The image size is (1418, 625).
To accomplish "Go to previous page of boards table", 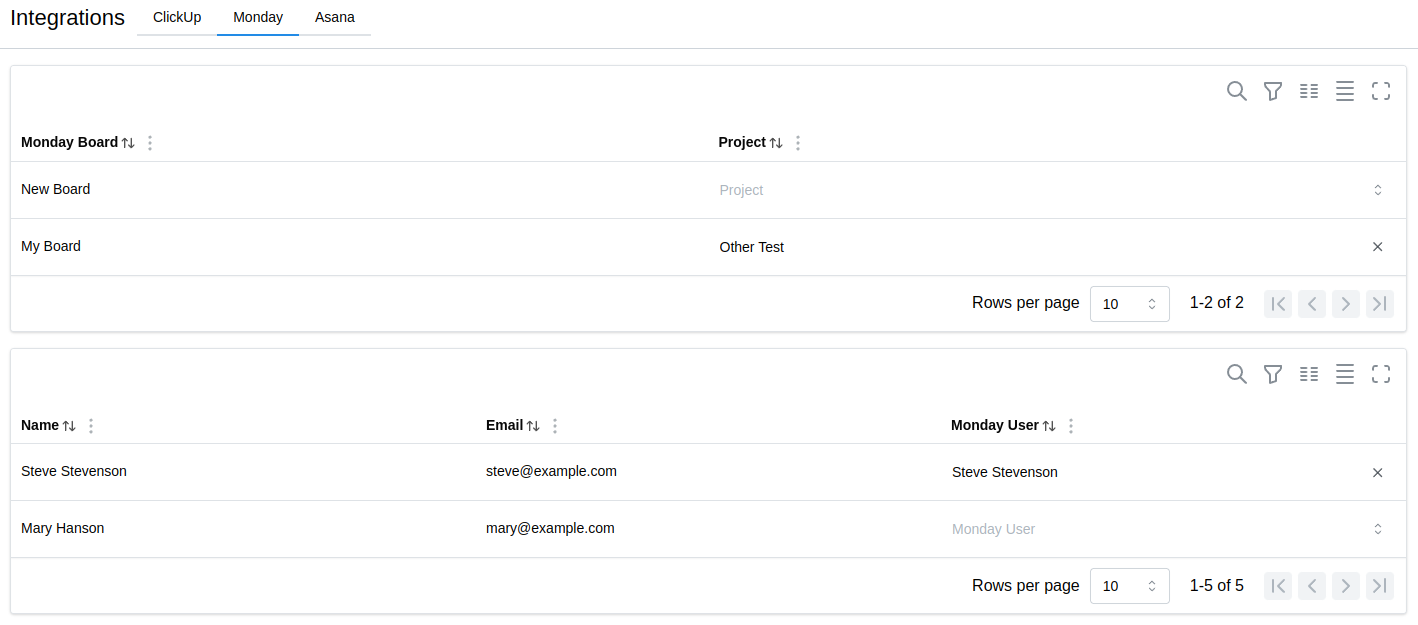I will pos(1312,304).
